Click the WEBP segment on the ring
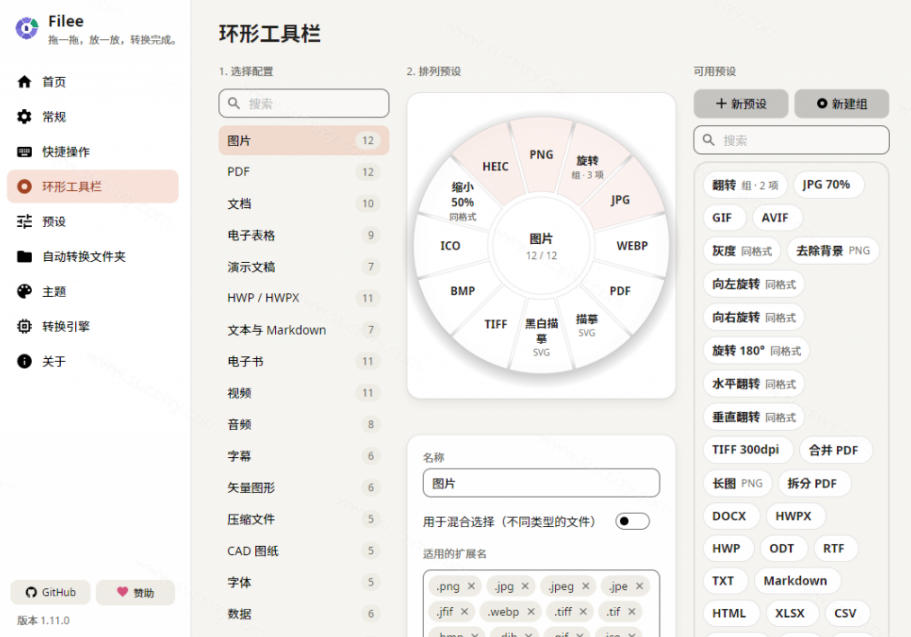Image resolution: width=911 pixels, height=637 pixels. (632, 246)
